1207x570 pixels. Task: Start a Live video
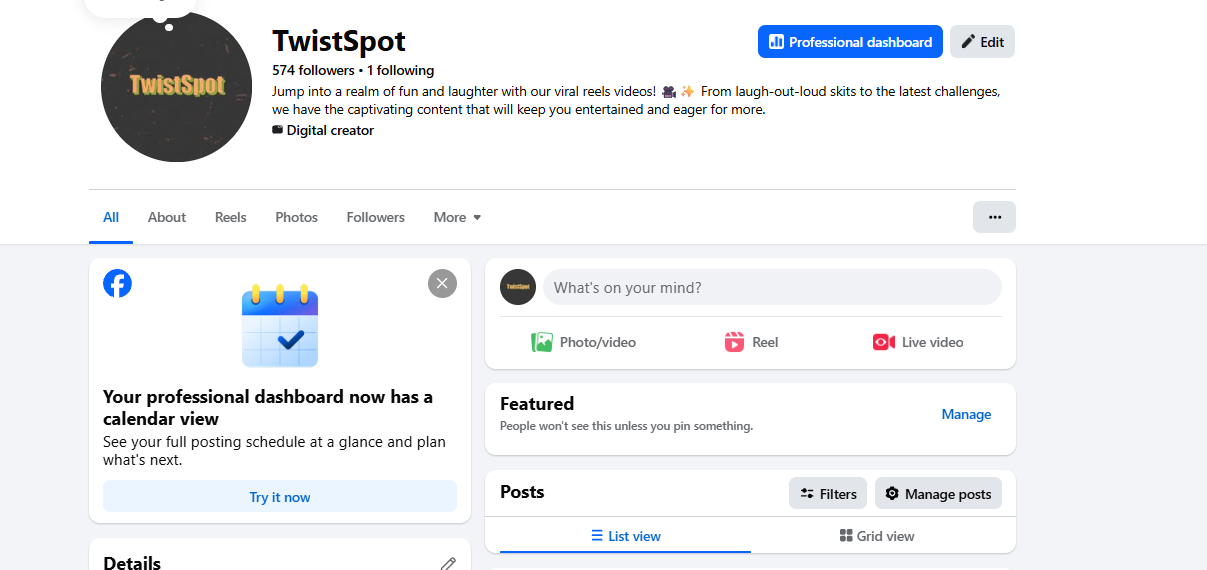click(918, 342)
